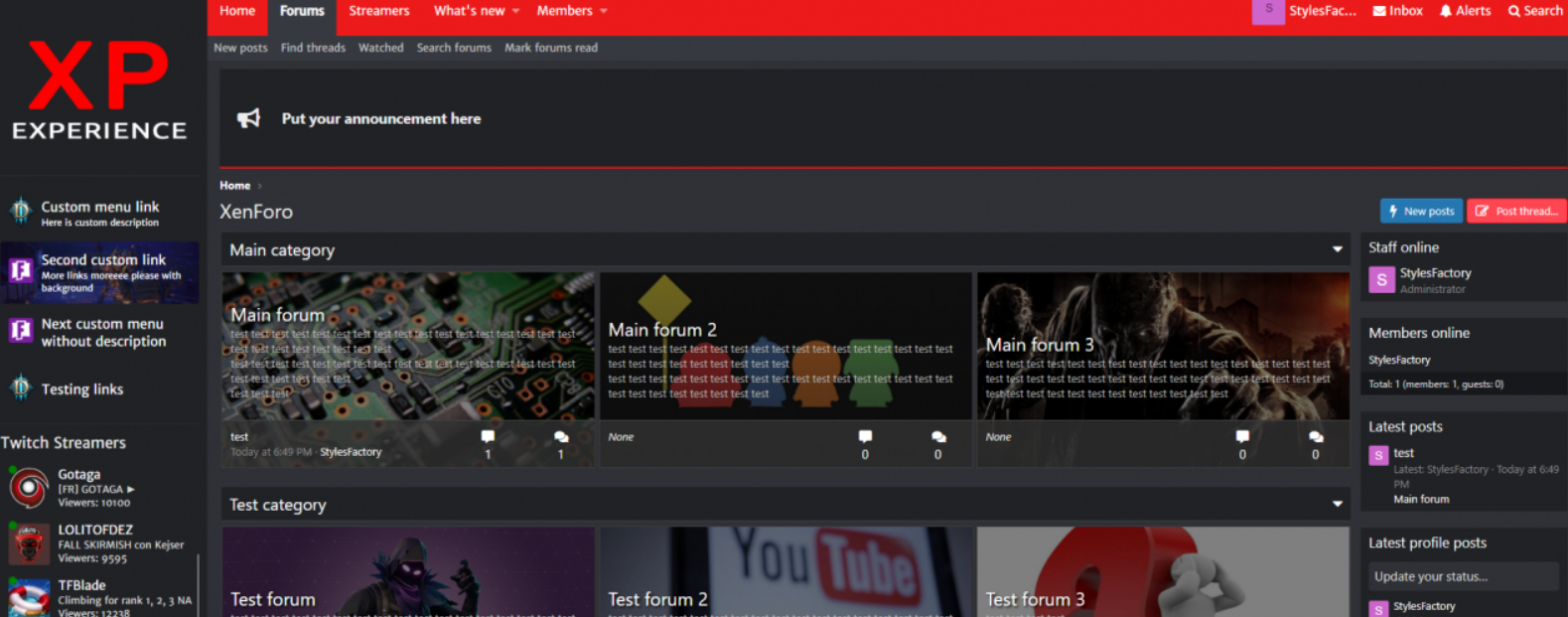This screenshot has width=1568, height=617.
Task: Open TFBlade stream name link
Action: coord(81,585)
